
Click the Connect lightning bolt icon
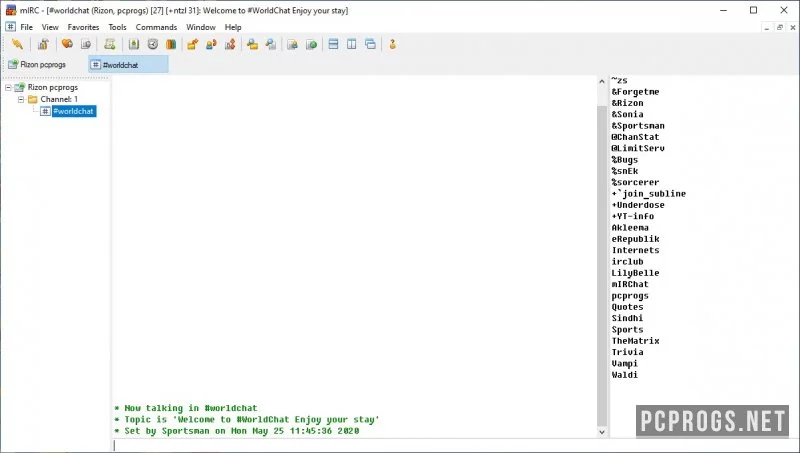[x=17, y=44]
